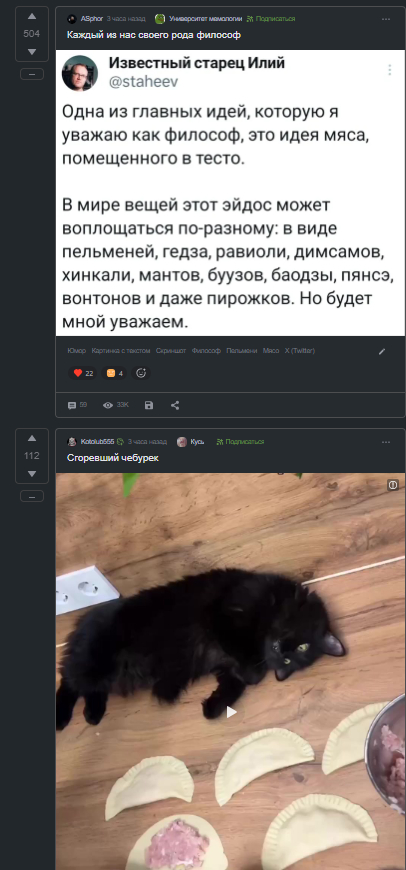Select the «Пельмени» tag
This screenshot has height=870, width=406.
pyautogui.click(x=242, y=351)
